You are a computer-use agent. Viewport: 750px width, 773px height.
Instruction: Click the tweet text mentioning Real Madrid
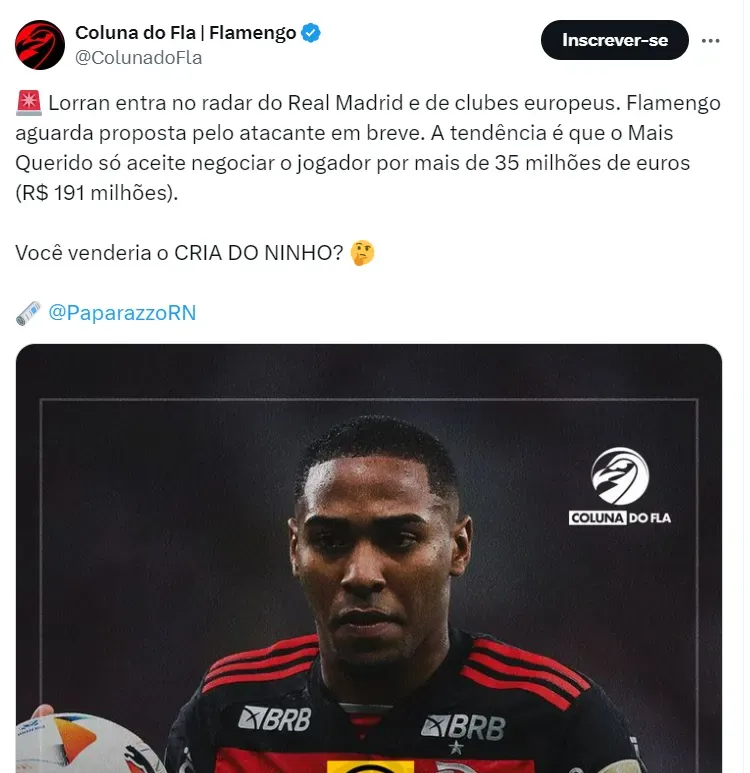[368, 148]
